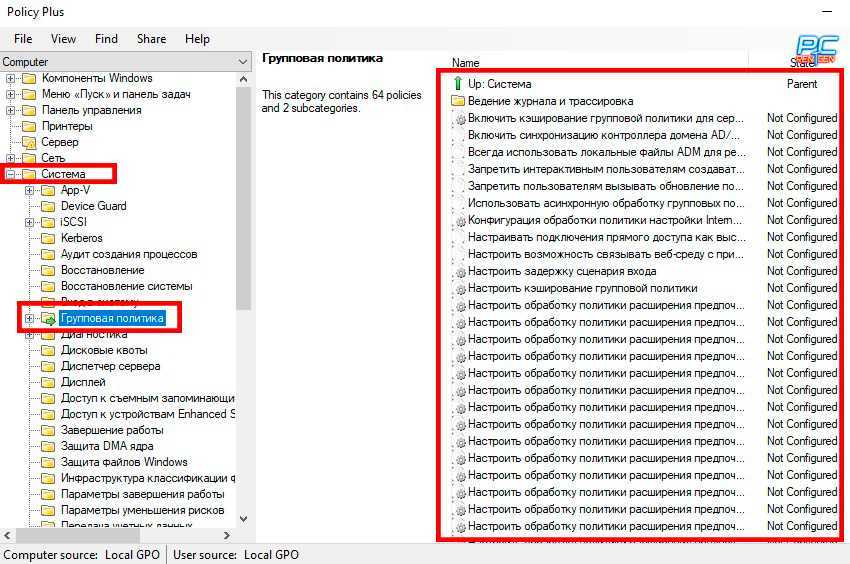
Task: Click gear icon of Настроить задержку сценария входа
Action: pos(460,272)
